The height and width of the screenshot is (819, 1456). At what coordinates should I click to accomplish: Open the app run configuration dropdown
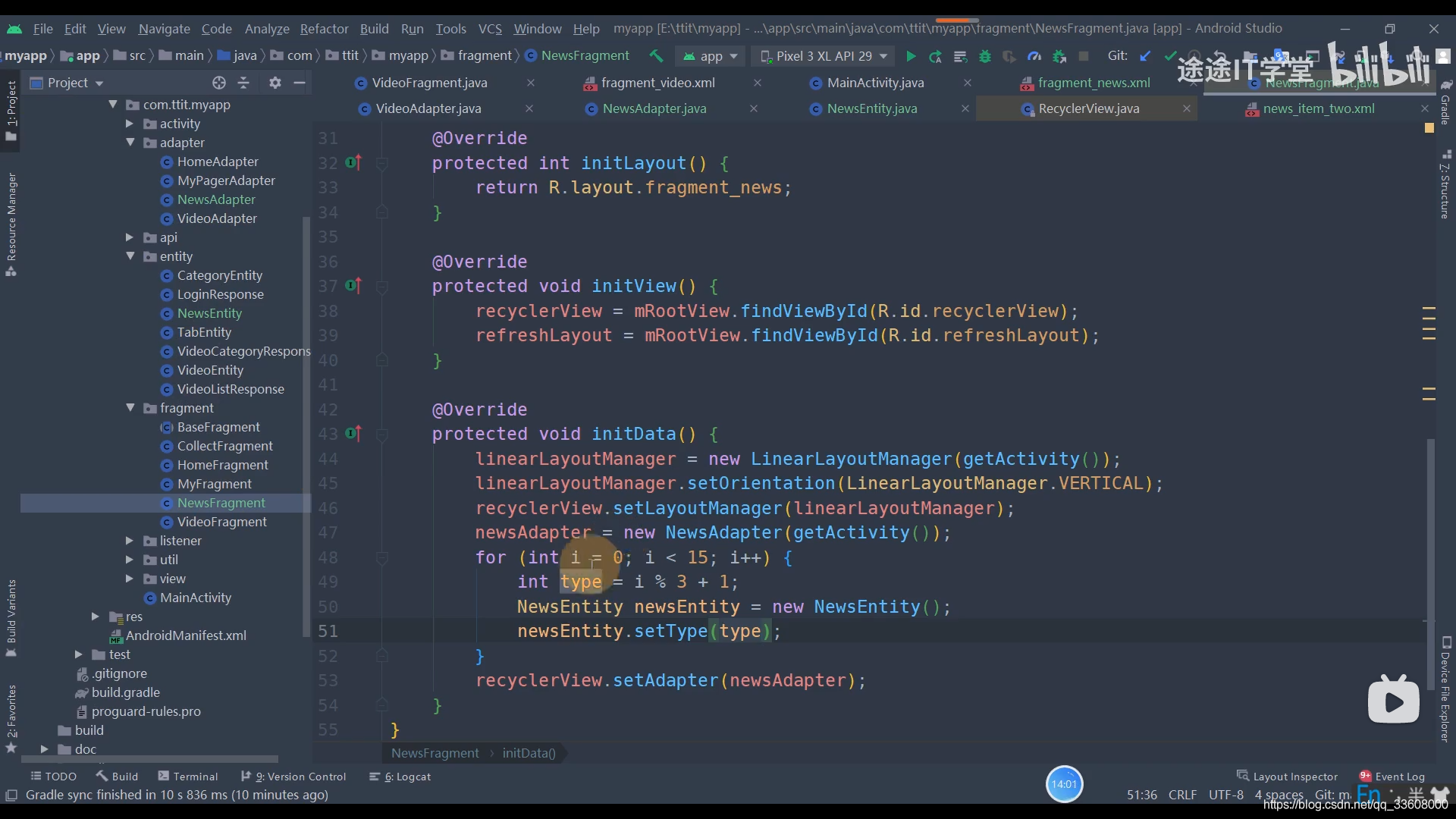[710, 56]
